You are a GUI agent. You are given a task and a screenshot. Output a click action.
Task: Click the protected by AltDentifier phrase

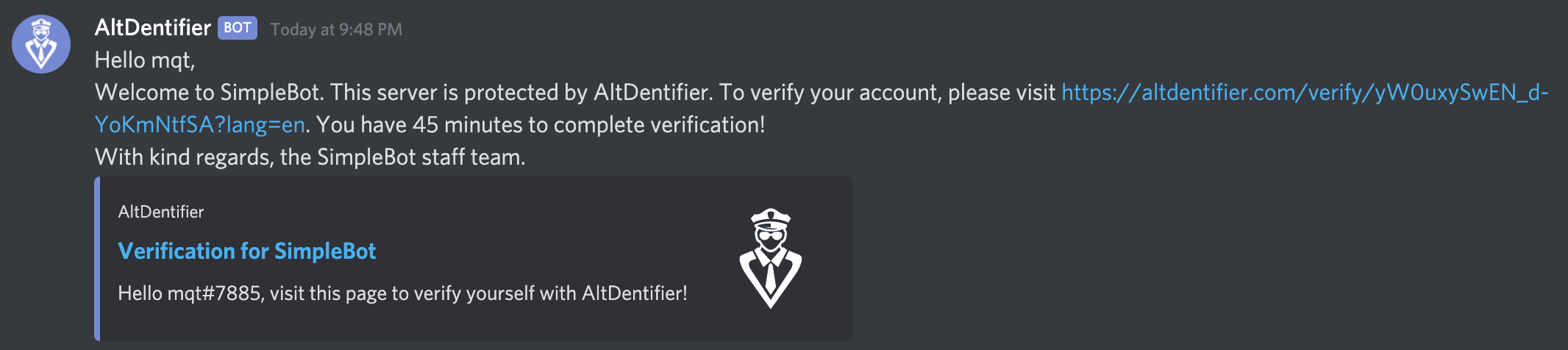tap(586, 93)
